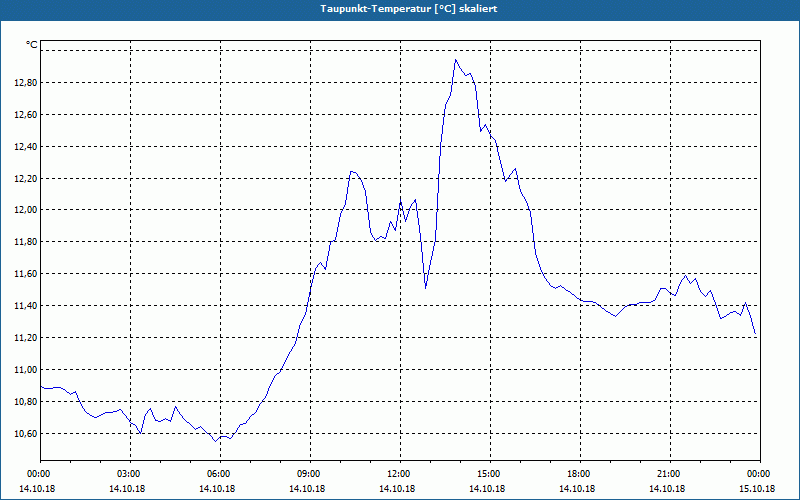This screenshot has height=500, width=800.
Task: Click the sharp dip in curve near 13:00
Action: click(x=426, y=288)
